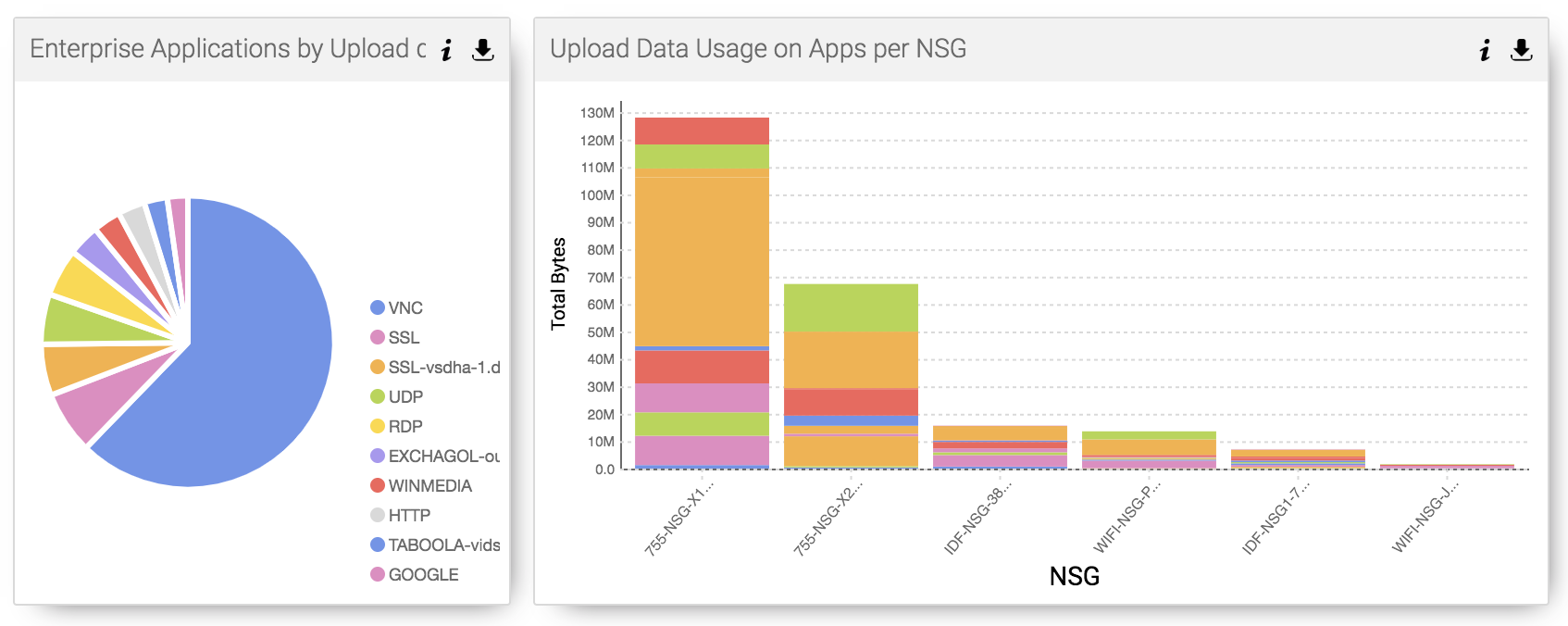Click the HTTP legend color dot
The image size is (1568, 626).
[376, 515]
